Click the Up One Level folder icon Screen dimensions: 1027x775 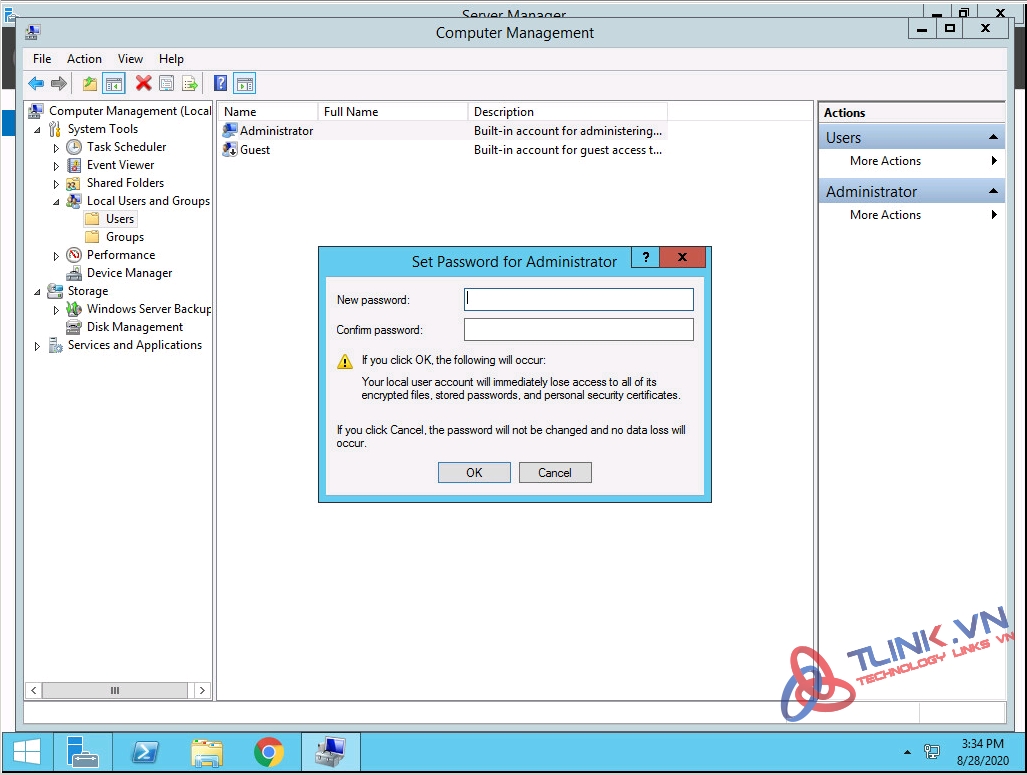90,84
